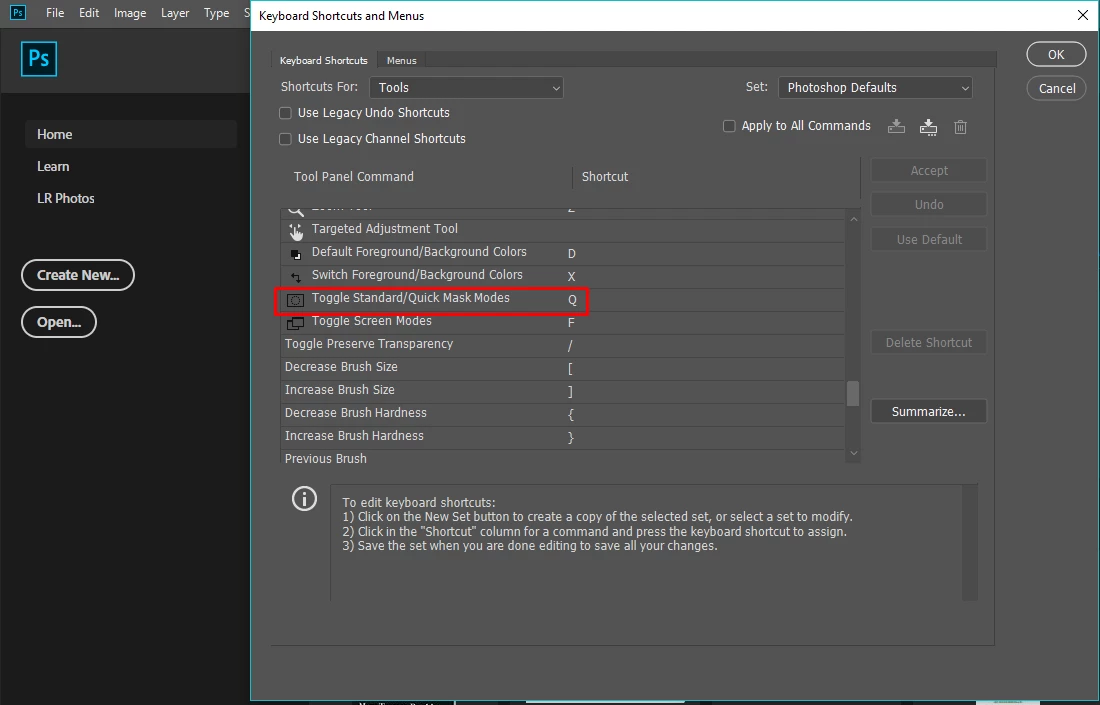Click the F shortcut cell
Viewport: 1100px width, 705px height.
pyautogui.click(x=572, y=323)
